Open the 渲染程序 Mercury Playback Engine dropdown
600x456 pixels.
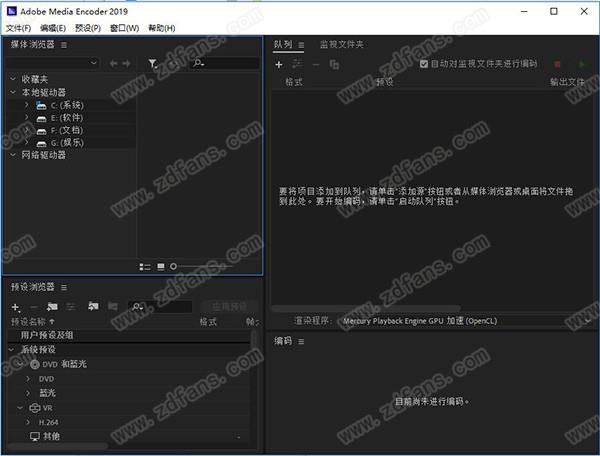(466, 321)
